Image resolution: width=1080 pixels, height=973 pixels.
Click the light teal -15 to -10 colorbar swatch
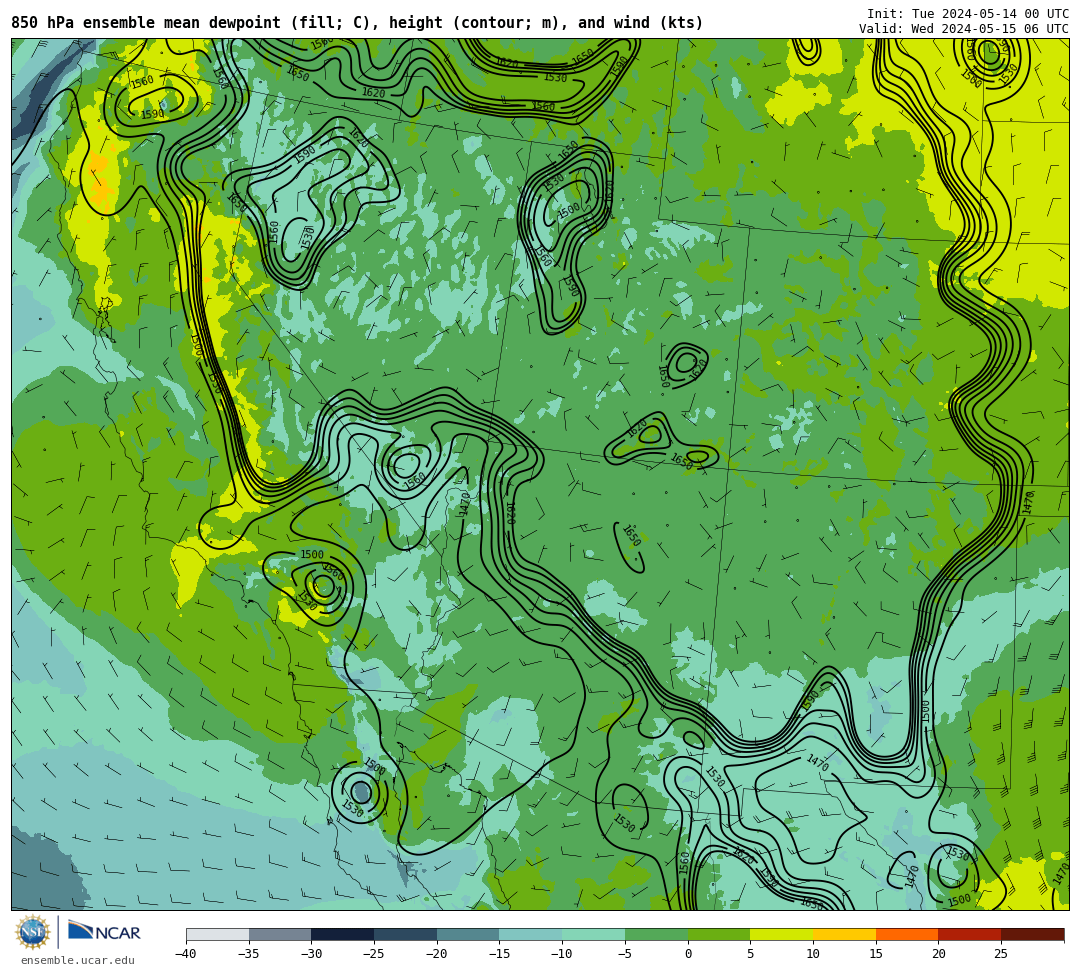[531, 934]
